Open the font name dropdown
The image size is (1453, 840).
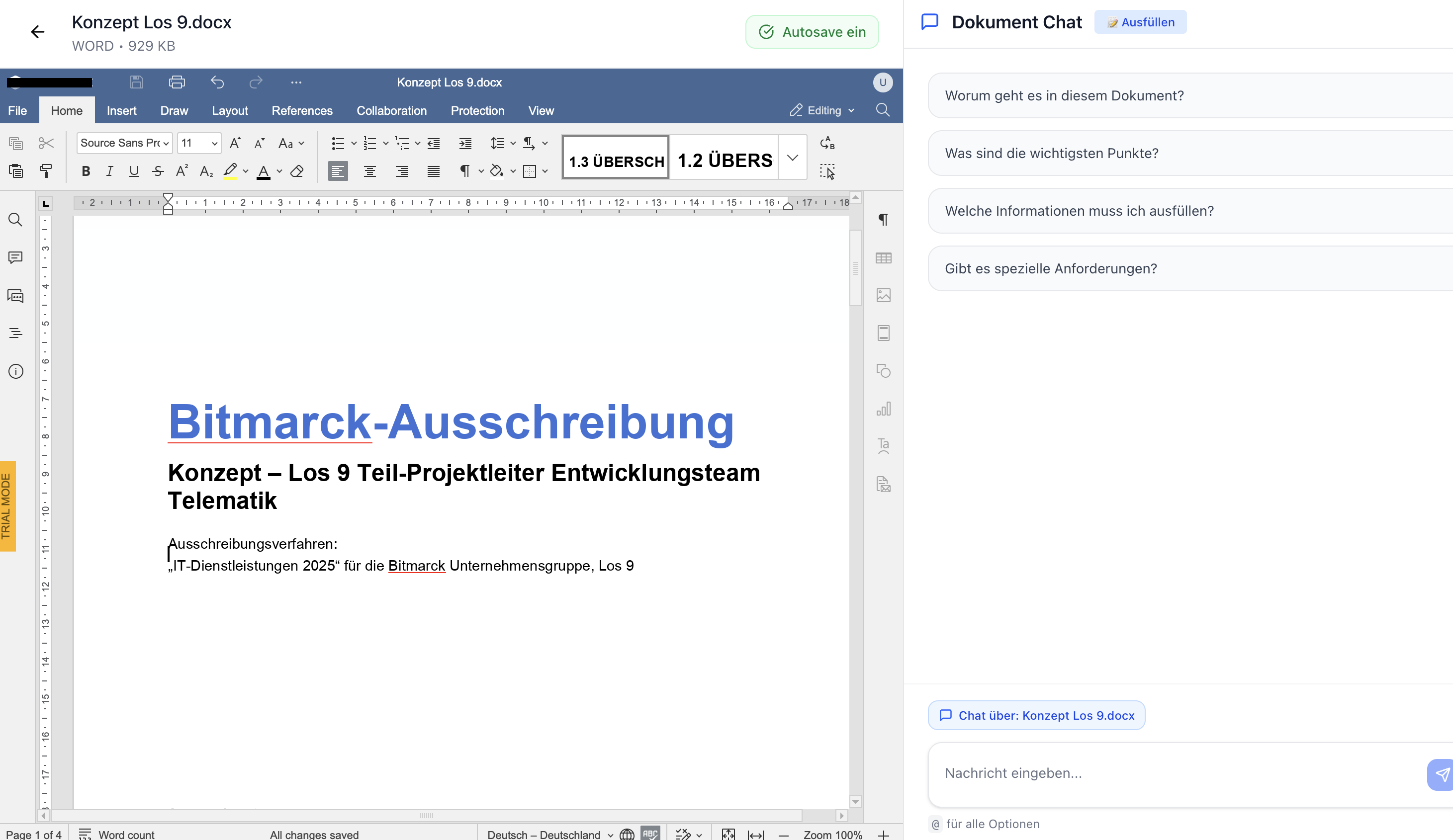(x=166, y=143)
